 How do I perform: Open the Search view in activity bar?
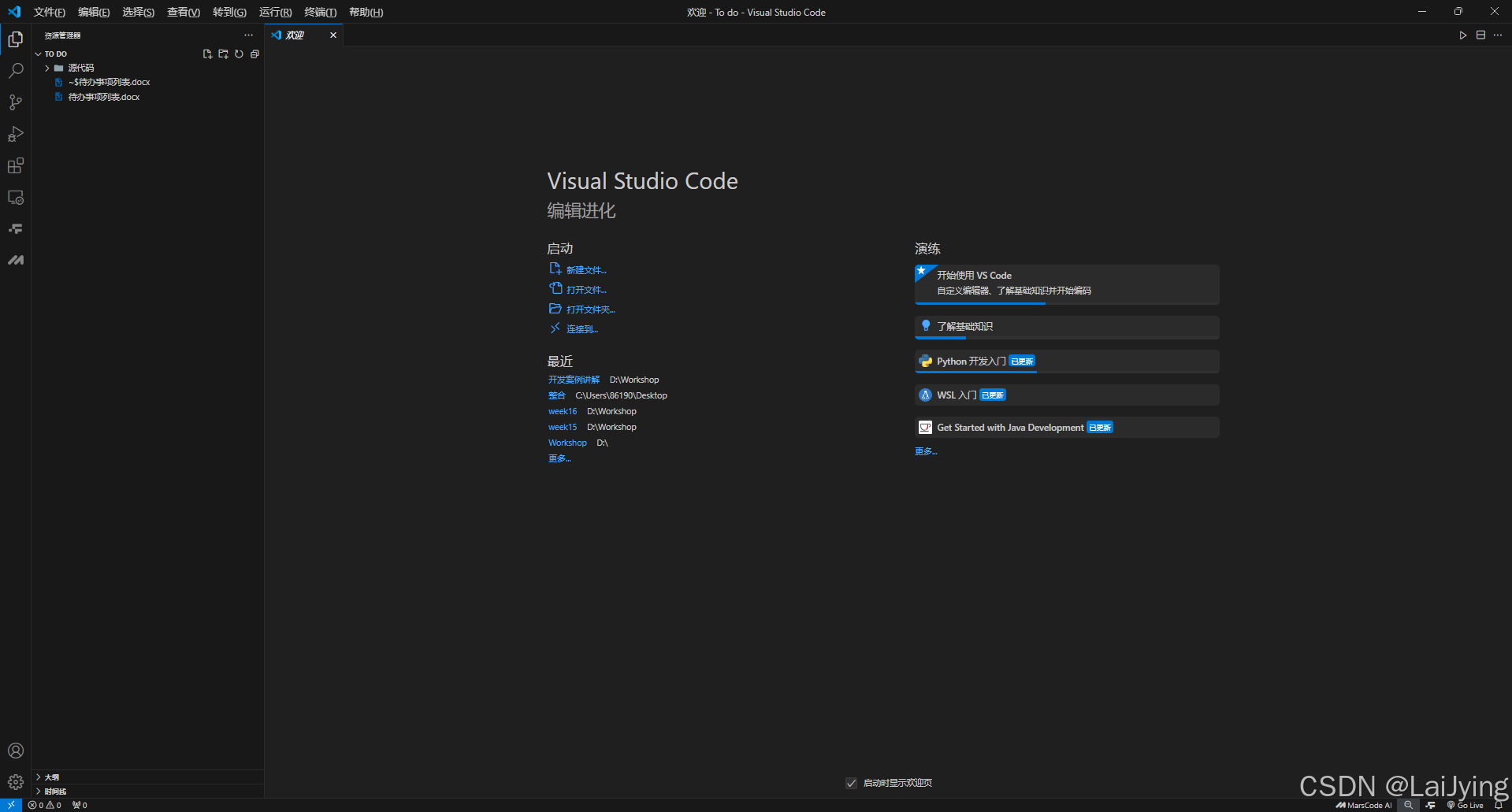click(16, 71)
